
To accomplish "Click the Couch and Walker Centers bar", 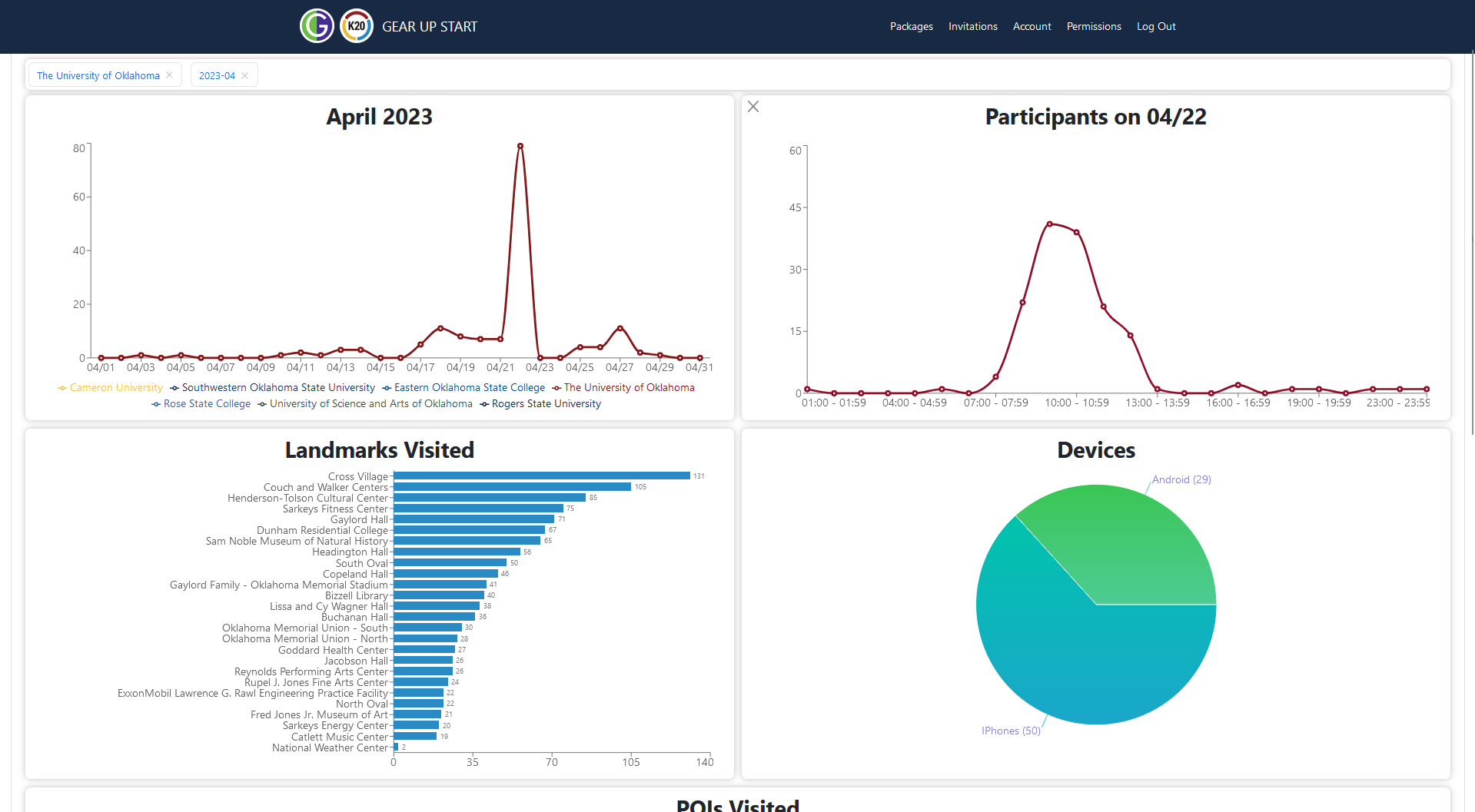I will tap(512, 487).
